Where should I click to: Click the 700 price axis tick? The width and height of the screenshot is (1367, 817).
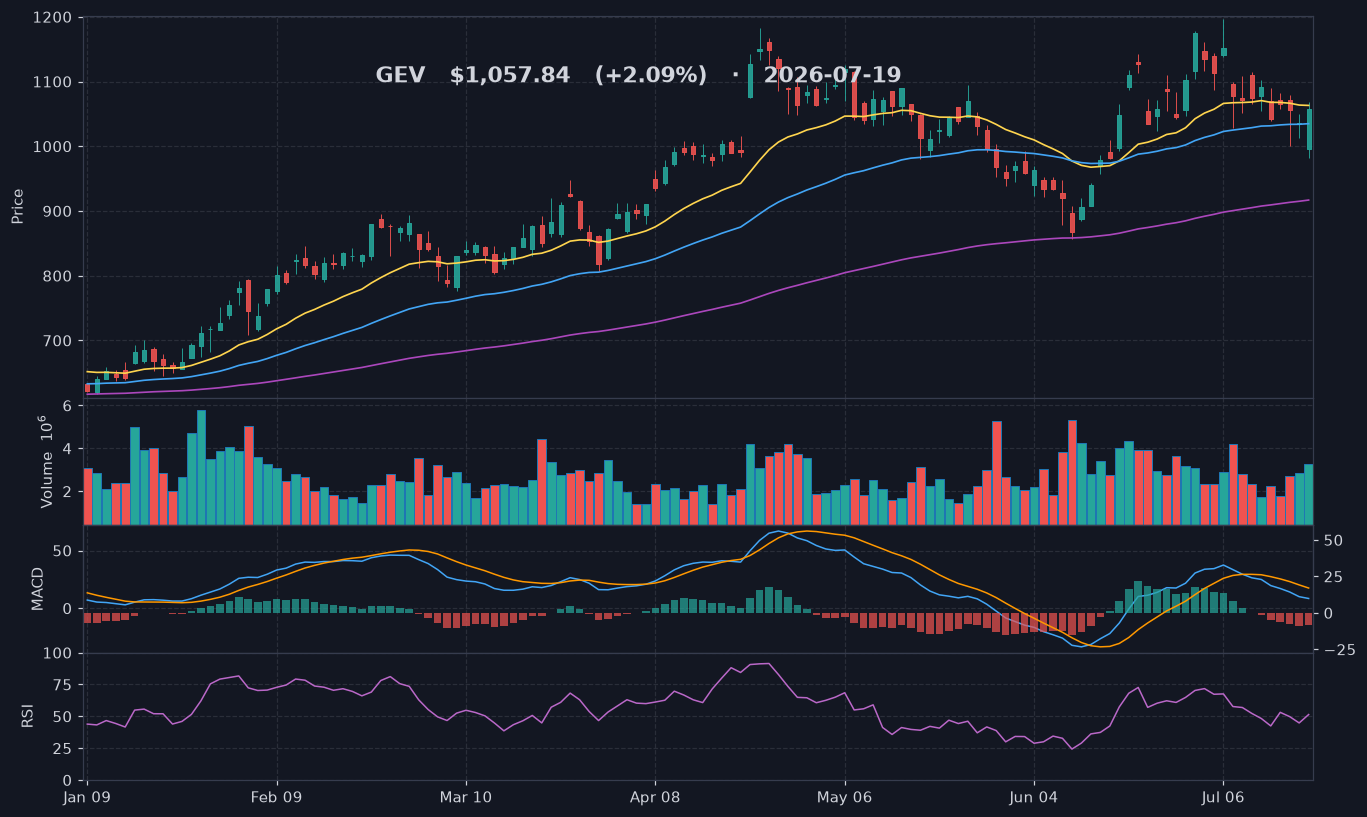pyautogui.click(x=57, y=341)
